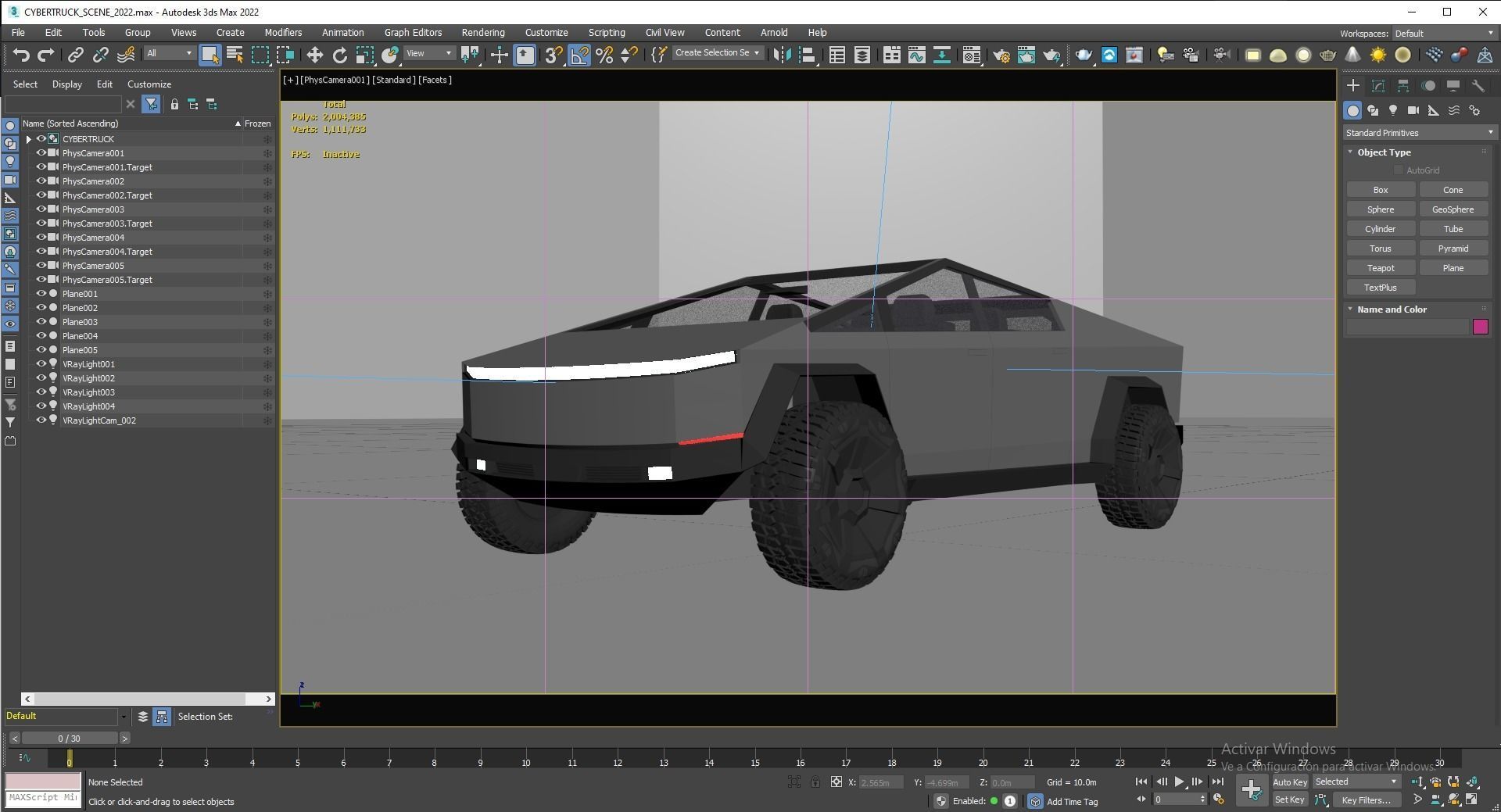The width and height of the screenshot is (1501, 812).
Task: Click the Box object type button
Action: [x=1381, y=190]
